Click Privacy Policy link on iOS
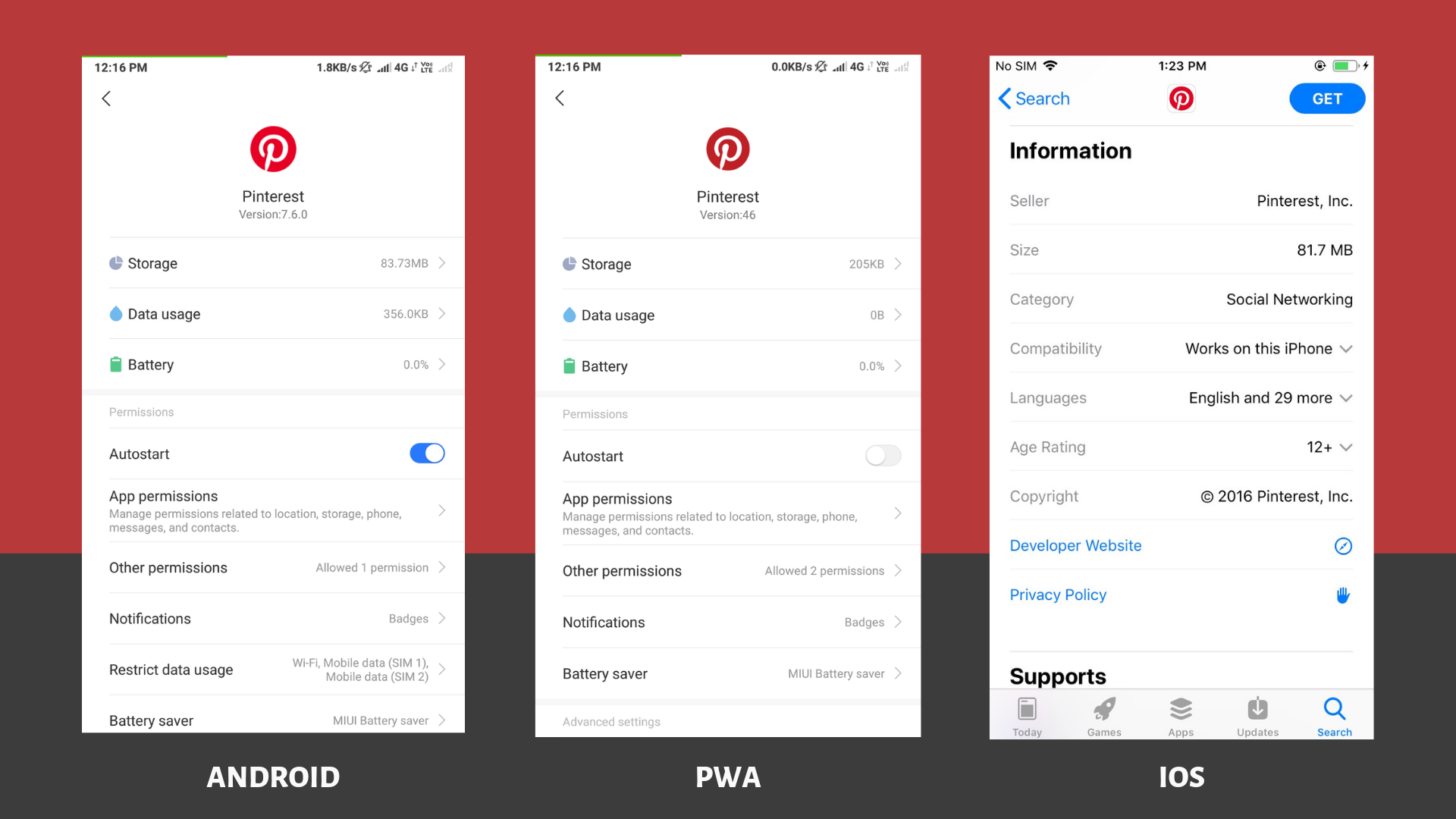Image resolution: width=1456 pixels, height=819 pixels. click(x=1057, y=594)
